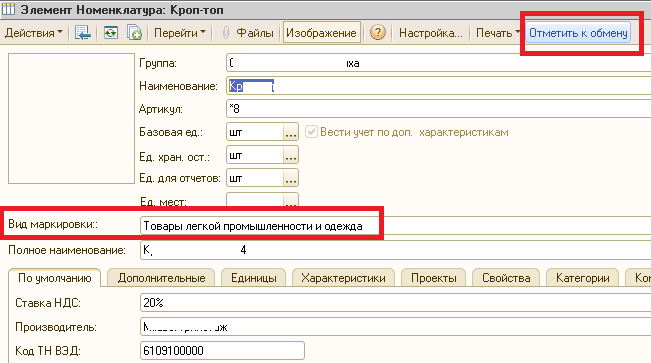Viewport: 651px width, 363px height.
Task: Click the find-in-list icon in toolbar
Action: pyautogui.click(x=83, y=32)
